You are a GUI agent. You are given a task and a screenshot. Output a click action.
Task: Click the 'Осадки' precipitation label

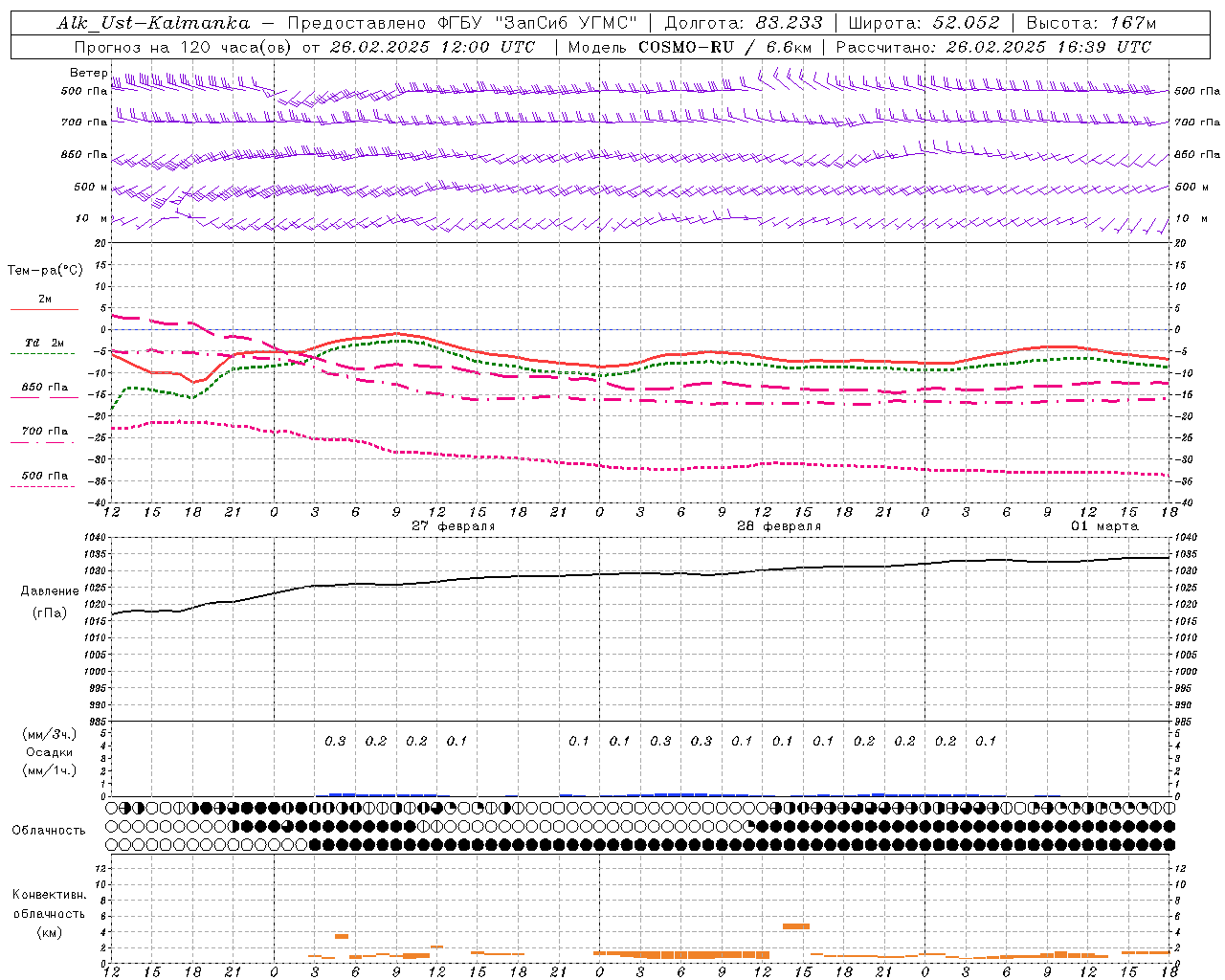[x=50, y=752]
